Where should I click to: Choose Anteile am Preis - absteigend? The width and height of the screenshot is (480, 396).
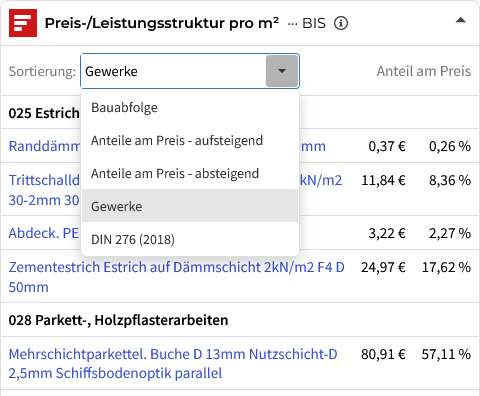coord(190,173)
